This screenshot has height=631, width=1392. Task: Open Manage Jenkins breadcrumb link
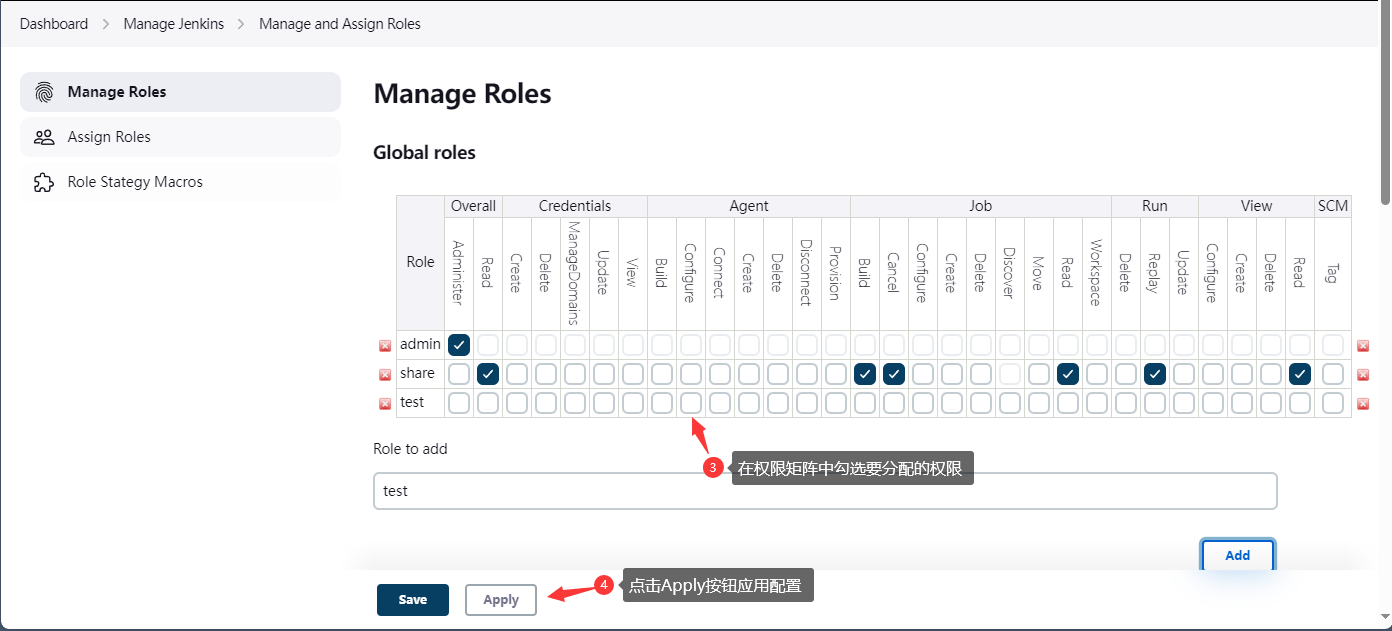click(173, 24)
